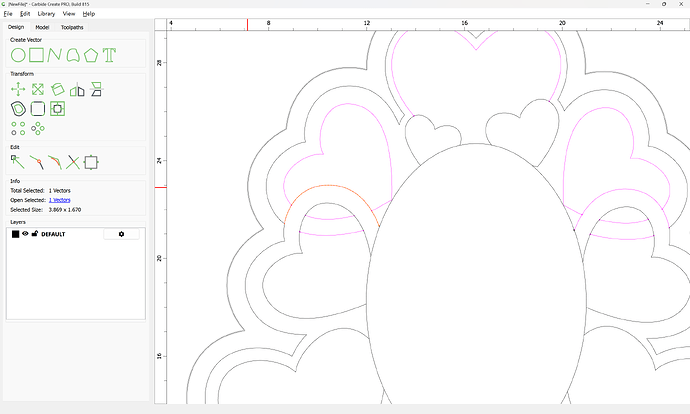Toggle lock on DEFAULT layer
The width and height of the screenshot is (690, 414).
[x=35, y=234]
